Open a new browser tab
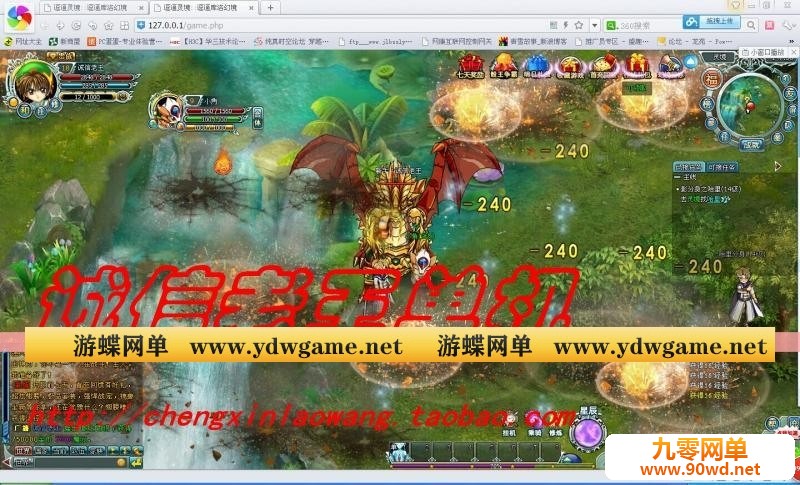The image size is (800, 485). coord(270,8)
